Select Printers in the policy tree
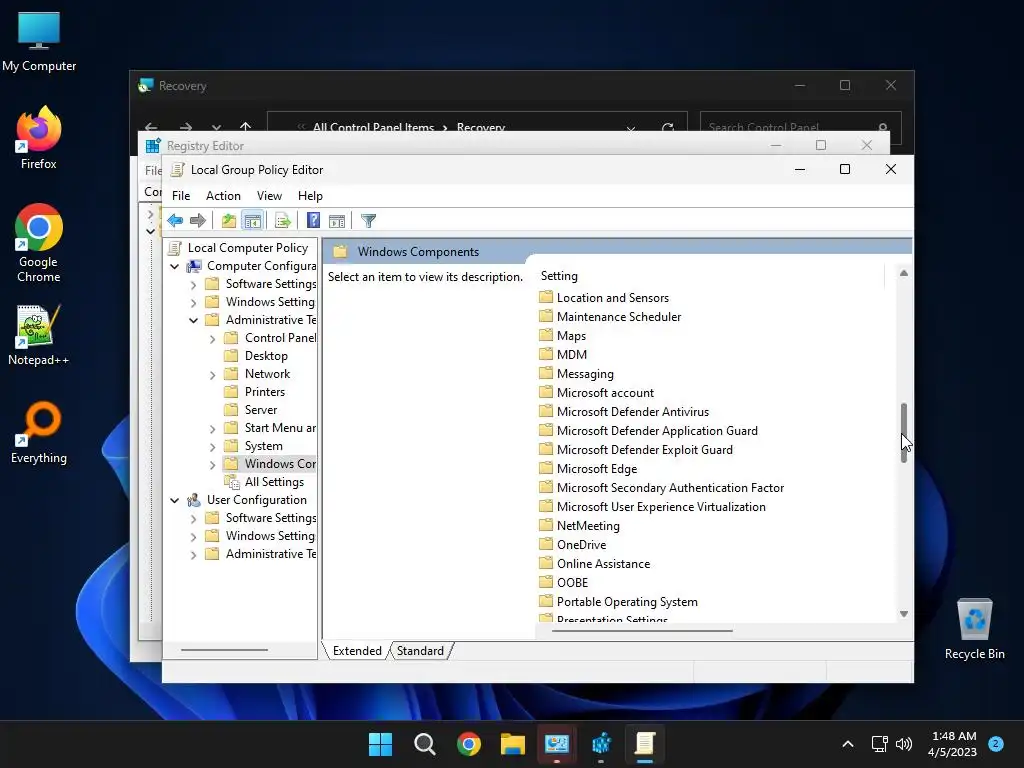 coord(264,392)
